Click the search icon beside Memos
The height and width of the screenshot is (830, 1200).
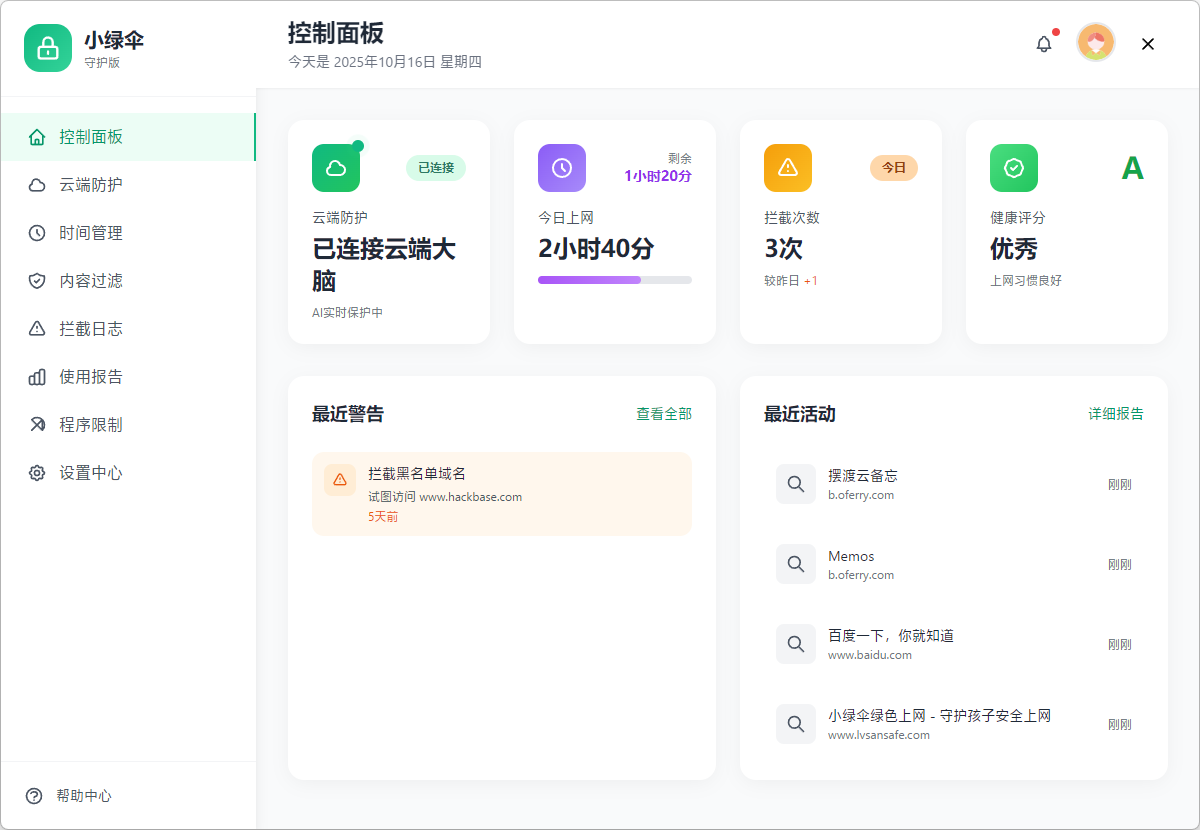[x=796, y=564]
